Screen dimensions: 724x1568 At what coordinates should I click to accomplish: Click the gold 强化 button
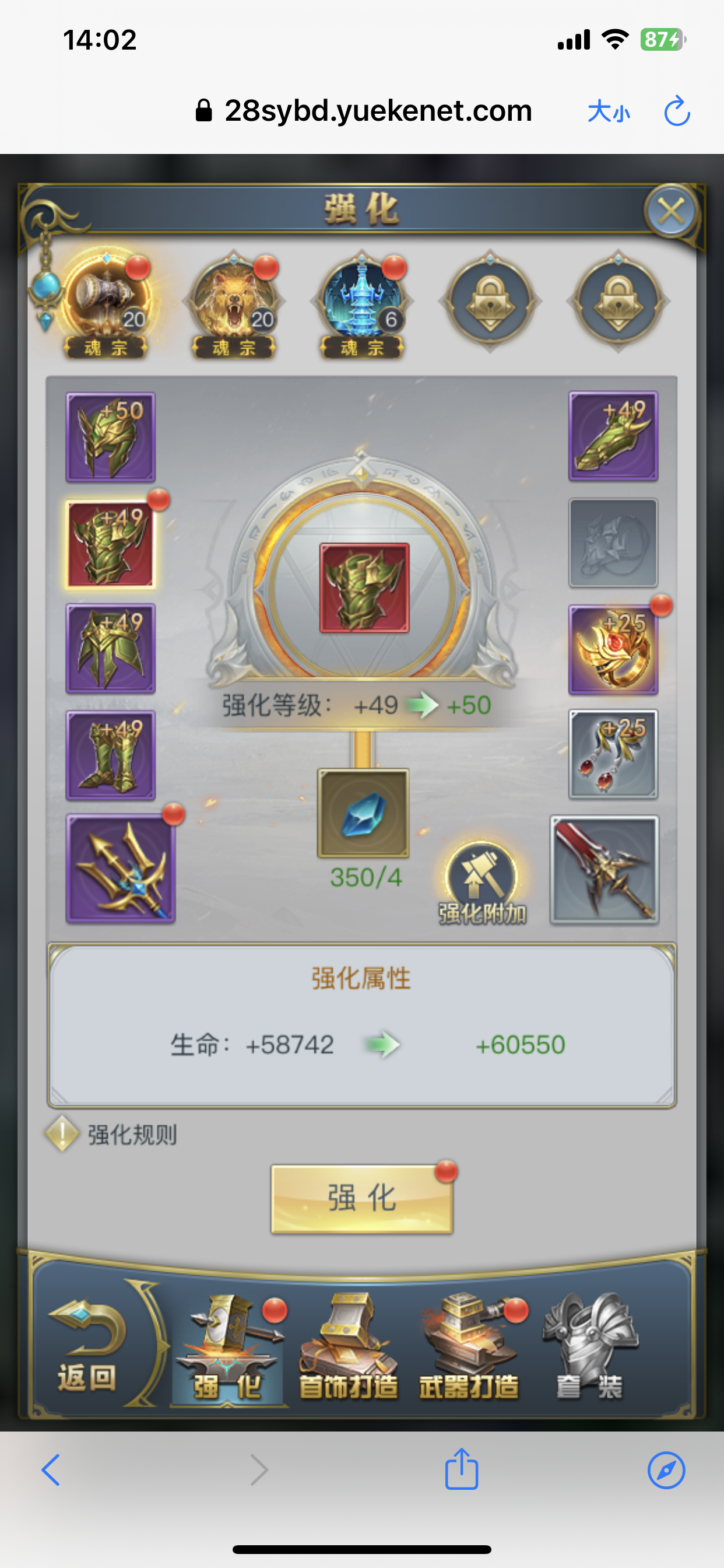click(362, 1199)
